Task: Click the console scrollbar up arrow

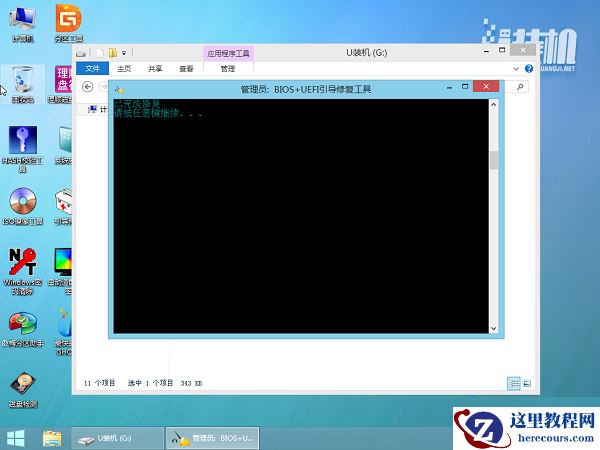Action: click(x=494, y=104)
